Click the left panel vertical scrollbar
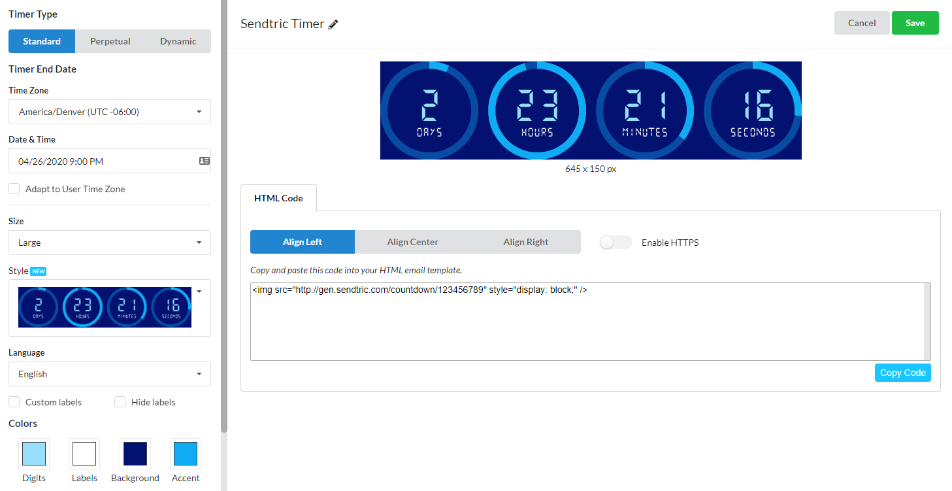The width and height of the screenshot is (952, 491). 224,216
